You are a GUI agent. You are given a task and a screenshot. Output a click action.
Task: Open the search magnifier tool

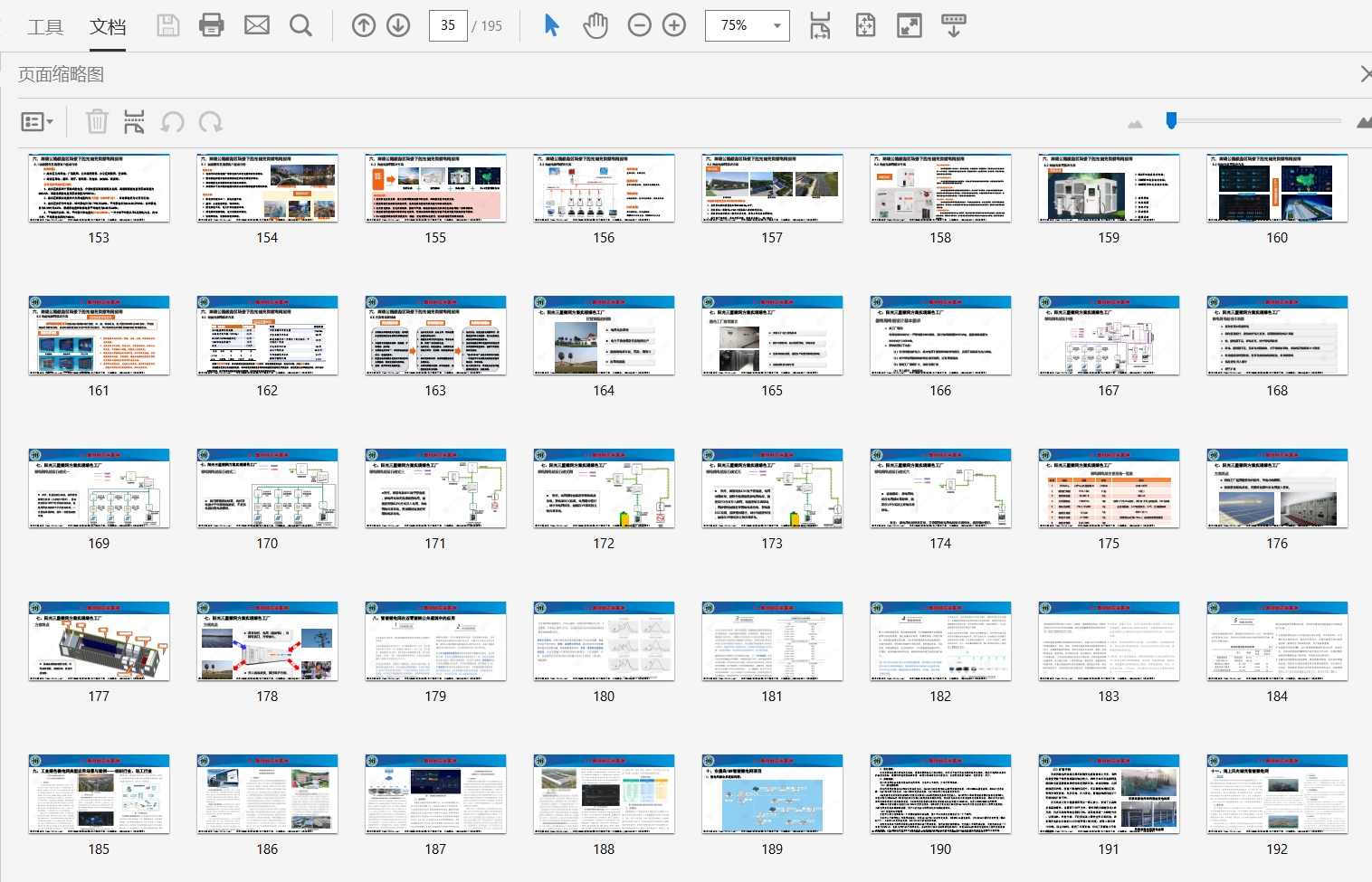coord(300,25)
